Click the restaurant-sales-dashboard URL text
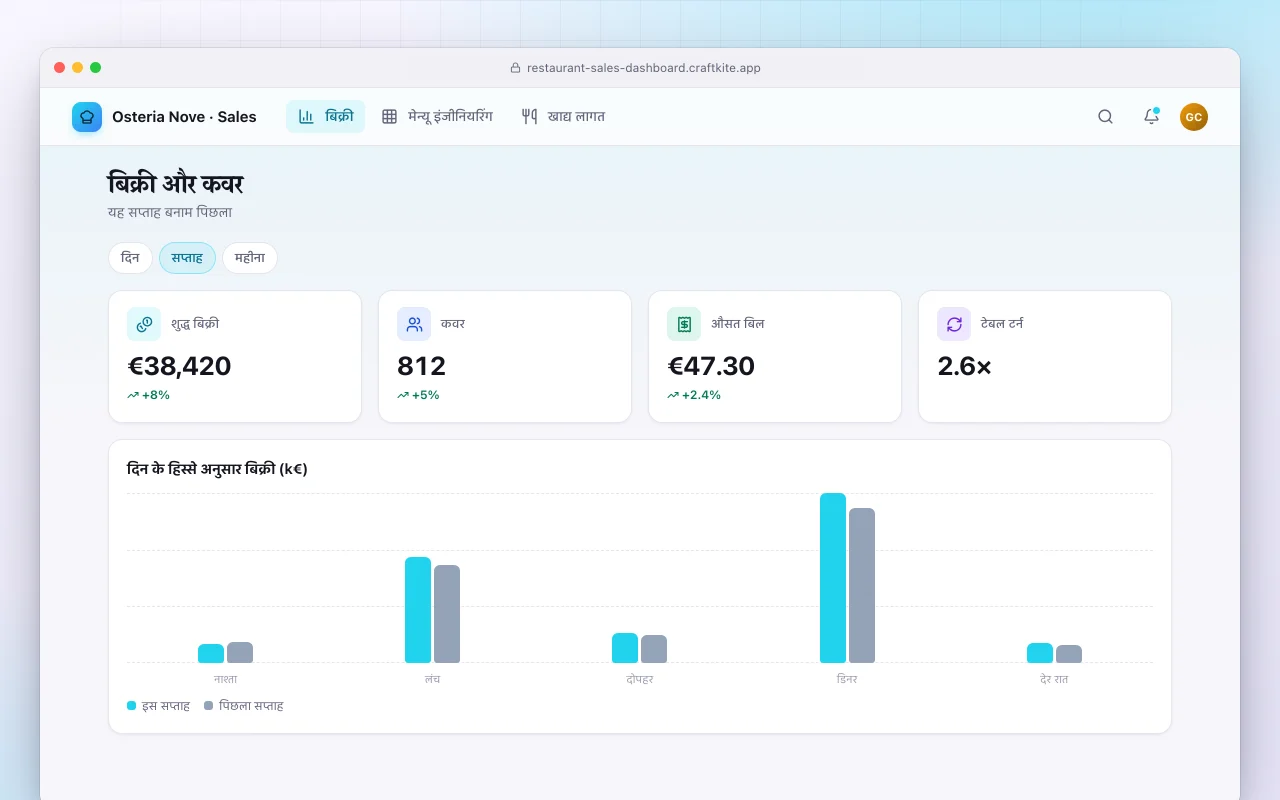This screenshot has width=1280, height=800. [644, 68]
